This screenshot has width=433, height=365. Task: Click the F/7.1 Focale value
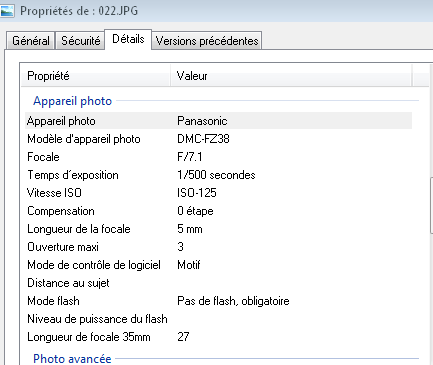pos(190,157)
